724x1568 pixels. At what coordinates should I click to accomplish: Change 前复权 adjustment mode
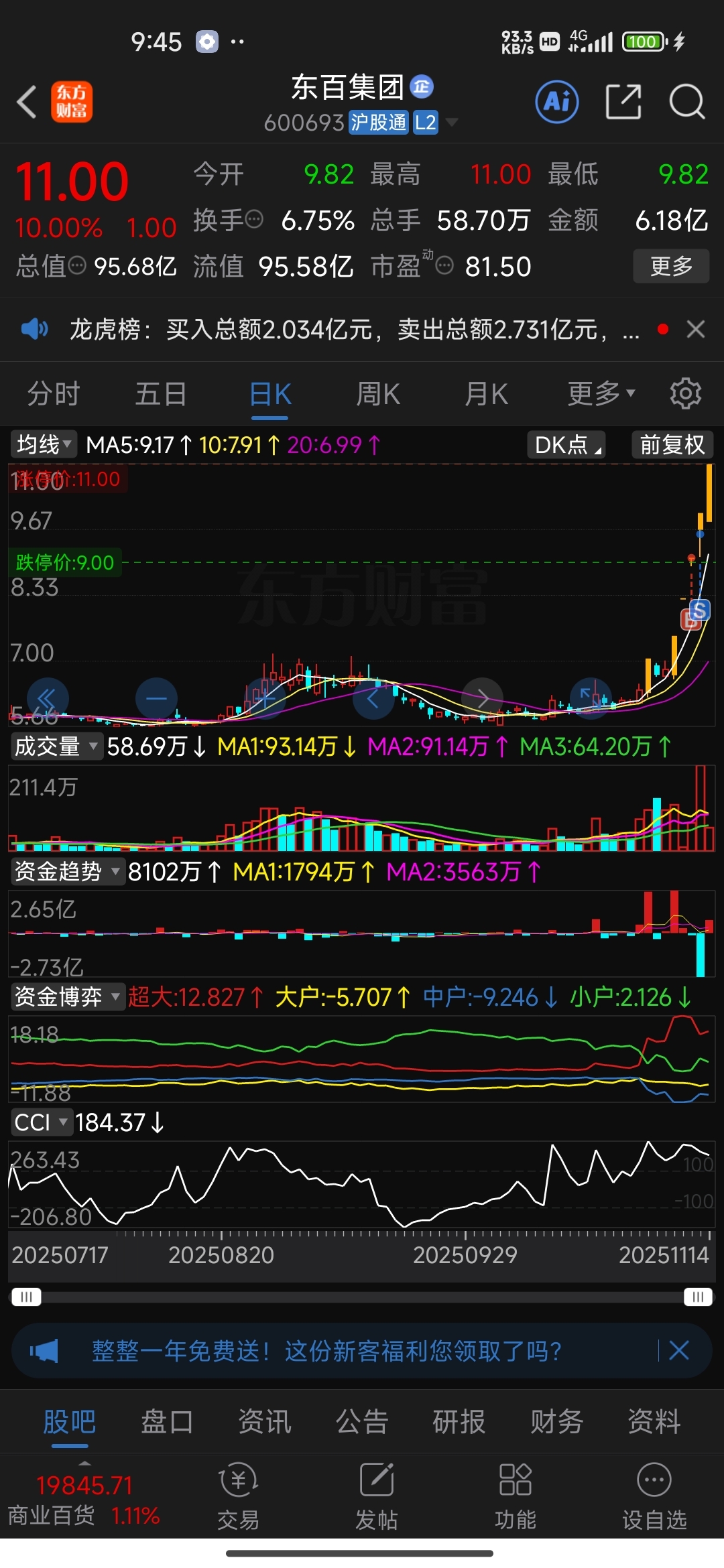tap(672, 444)
